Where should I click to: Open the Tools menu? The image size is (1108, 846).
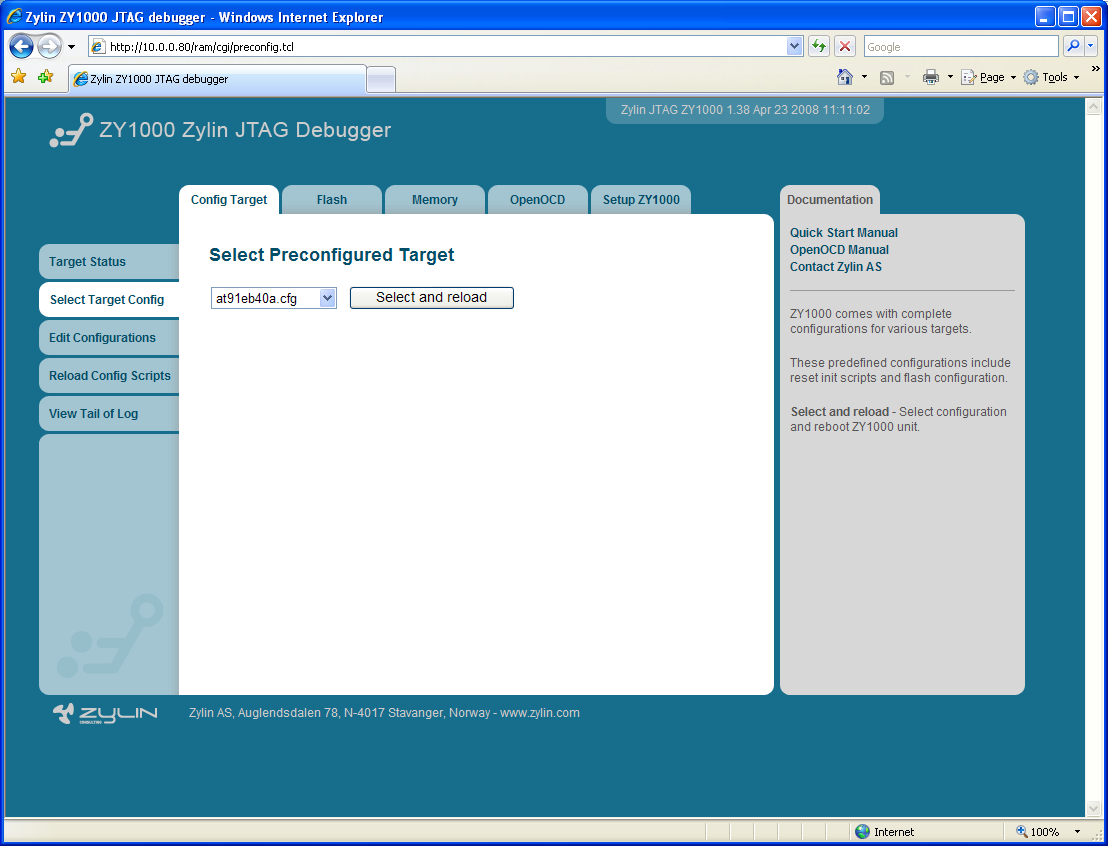point(1051,77)
